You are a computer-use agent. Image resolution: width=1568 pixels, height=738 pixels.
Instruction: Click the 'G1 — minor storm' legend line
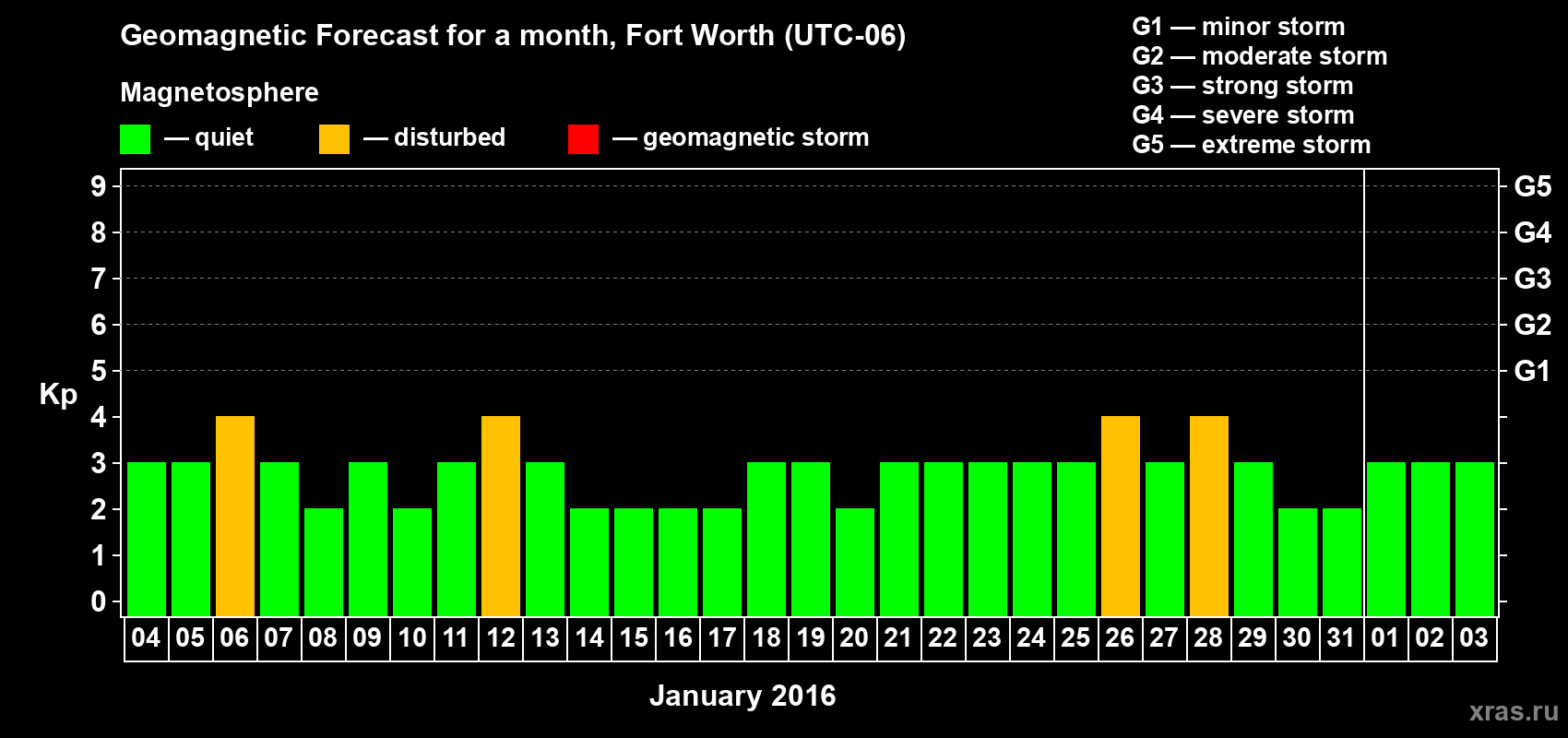(x=1239, y=27)
